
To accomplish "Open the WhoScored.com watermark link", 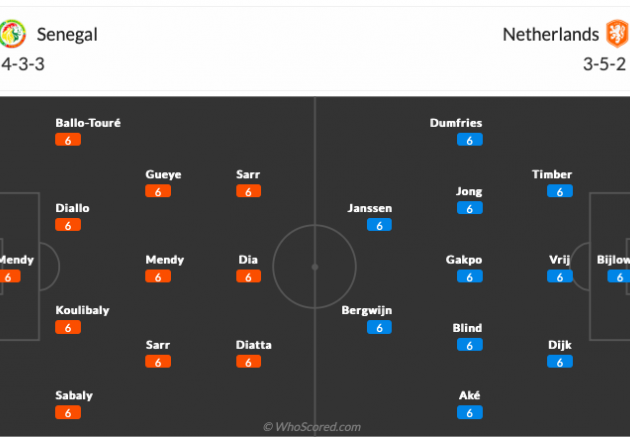I will coord(312,427).
